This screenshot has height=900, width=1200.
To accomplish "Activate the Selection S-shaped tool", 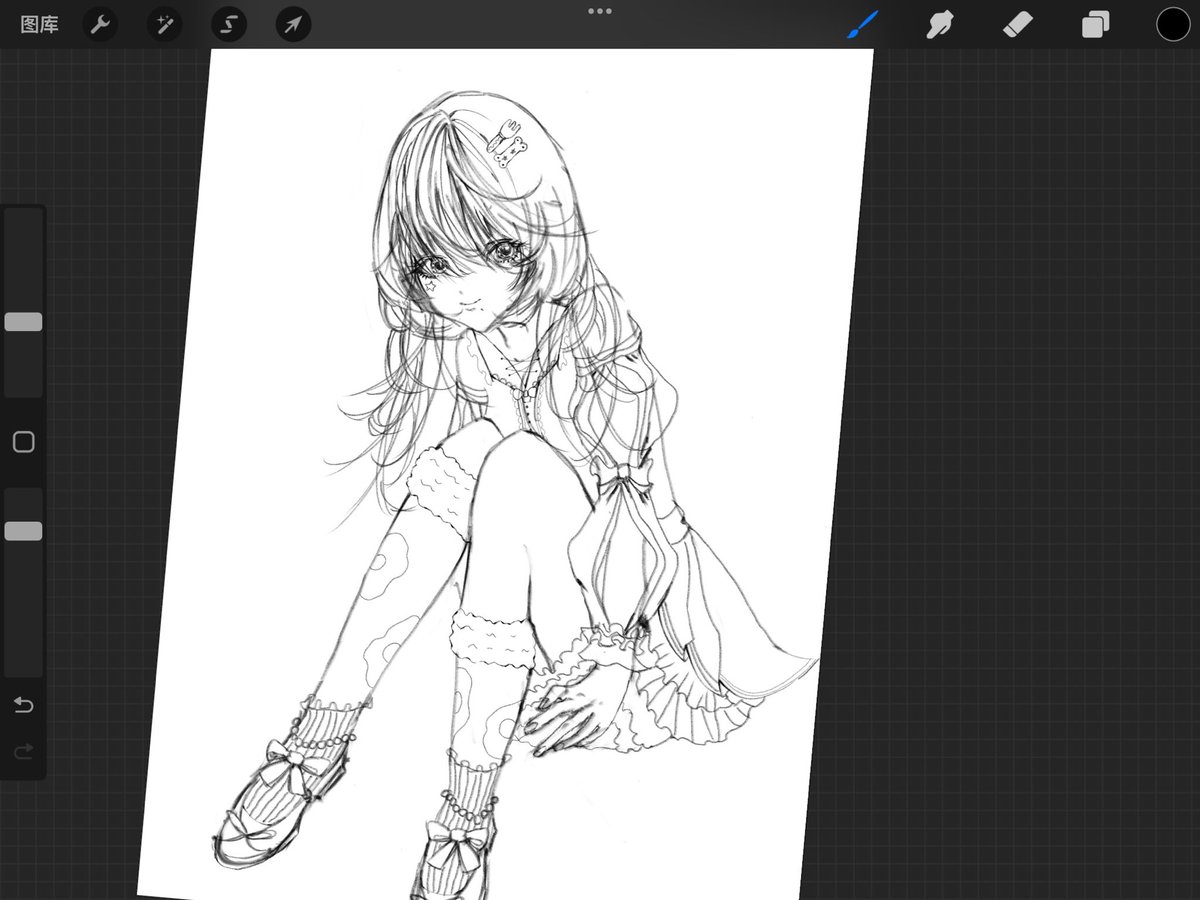I will [x=229, y=24].
